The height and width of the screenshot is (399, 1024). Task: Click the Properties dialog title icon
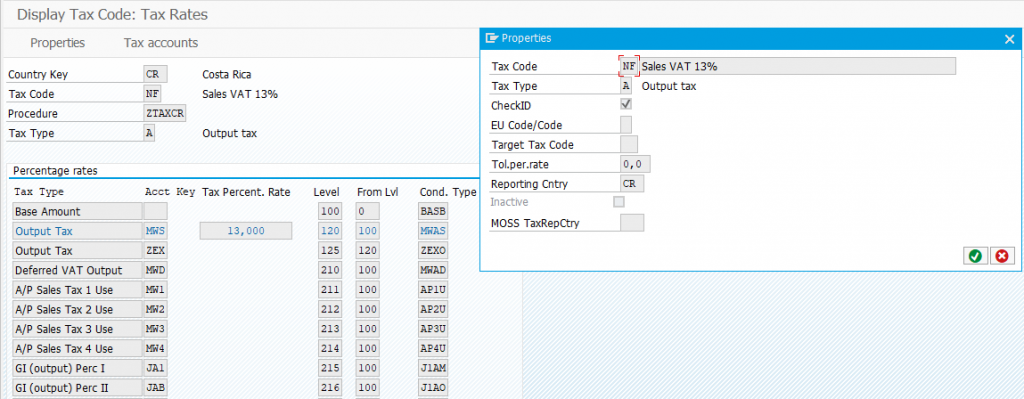click(492, 38)
